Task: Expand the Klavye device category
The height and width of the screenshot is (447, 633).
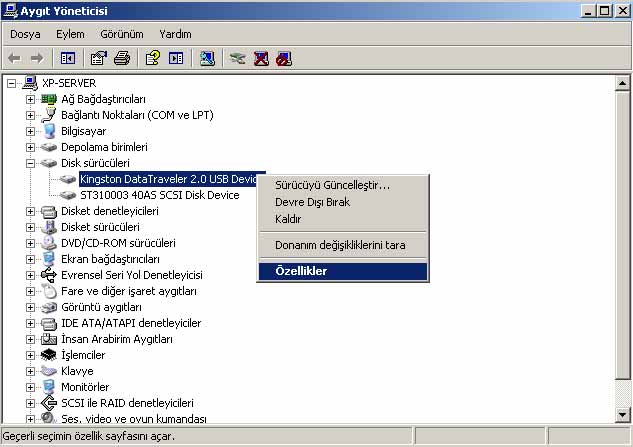Action: (30, 371)
